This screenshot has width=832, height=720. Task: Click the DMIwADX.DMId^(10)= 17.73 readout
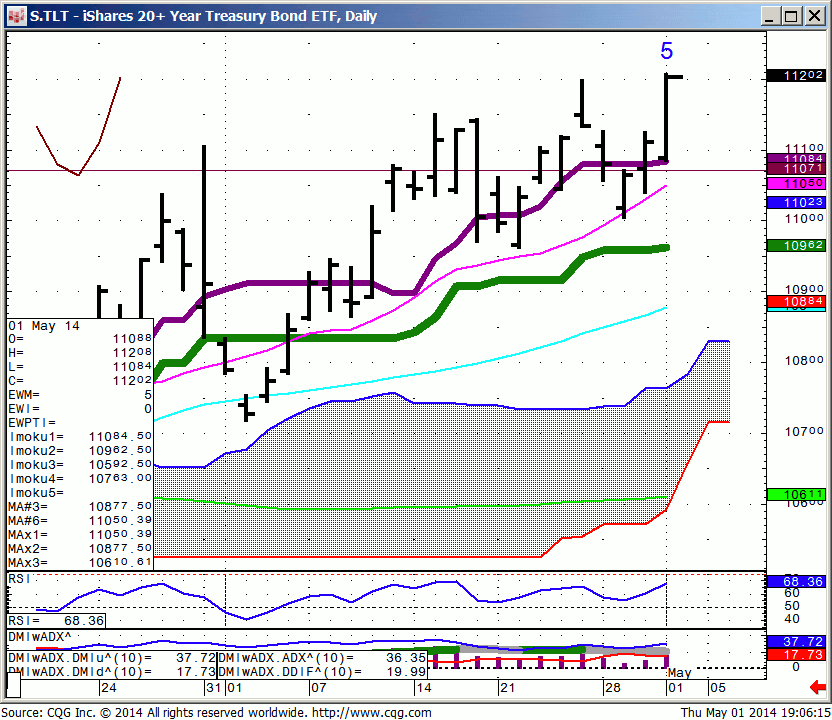[x=112, y=672]
